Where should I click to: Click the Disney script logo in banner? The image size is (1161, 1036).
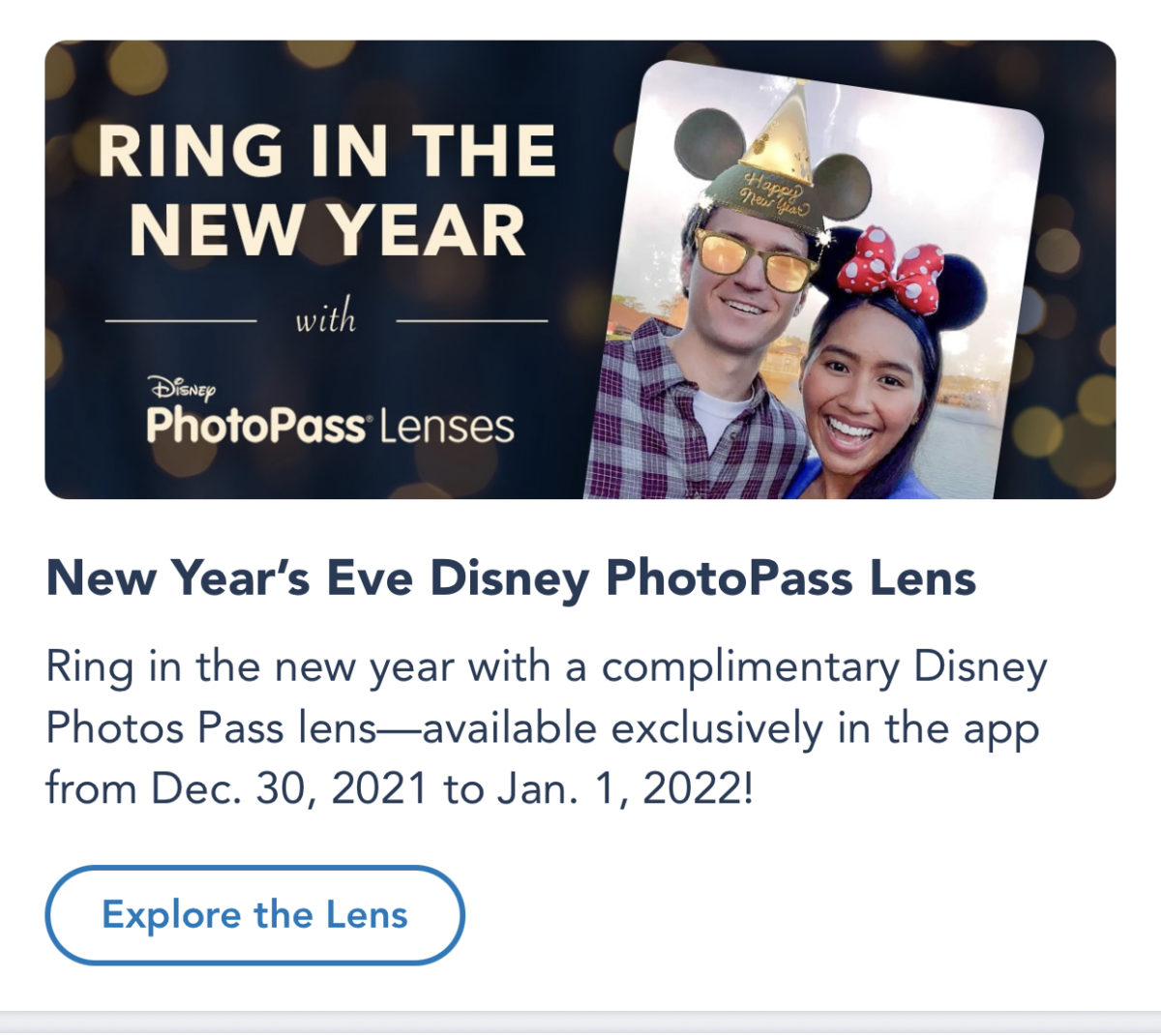[183, 389]
